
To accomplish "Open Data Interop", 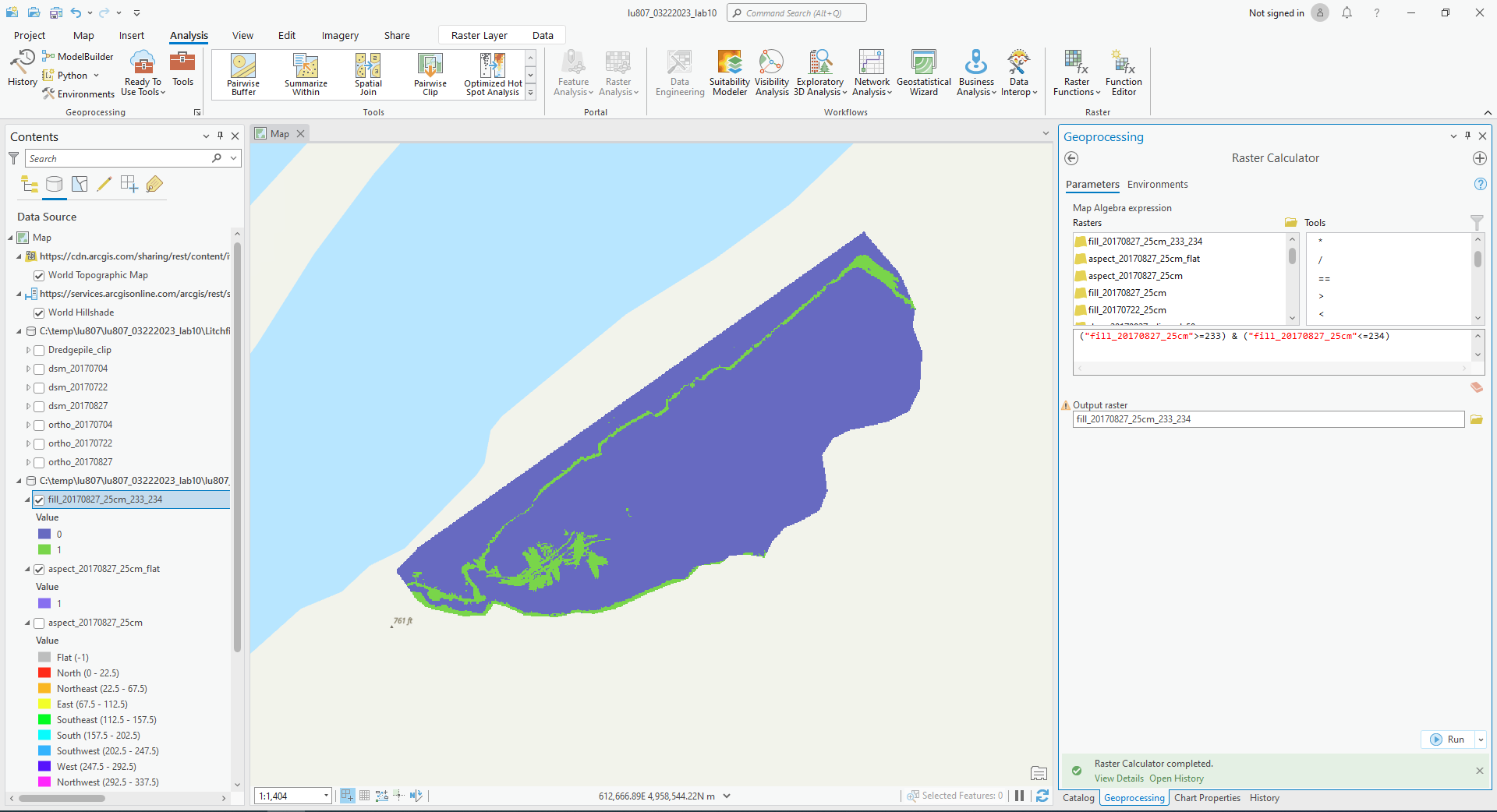I will (x=1019, y=72).
